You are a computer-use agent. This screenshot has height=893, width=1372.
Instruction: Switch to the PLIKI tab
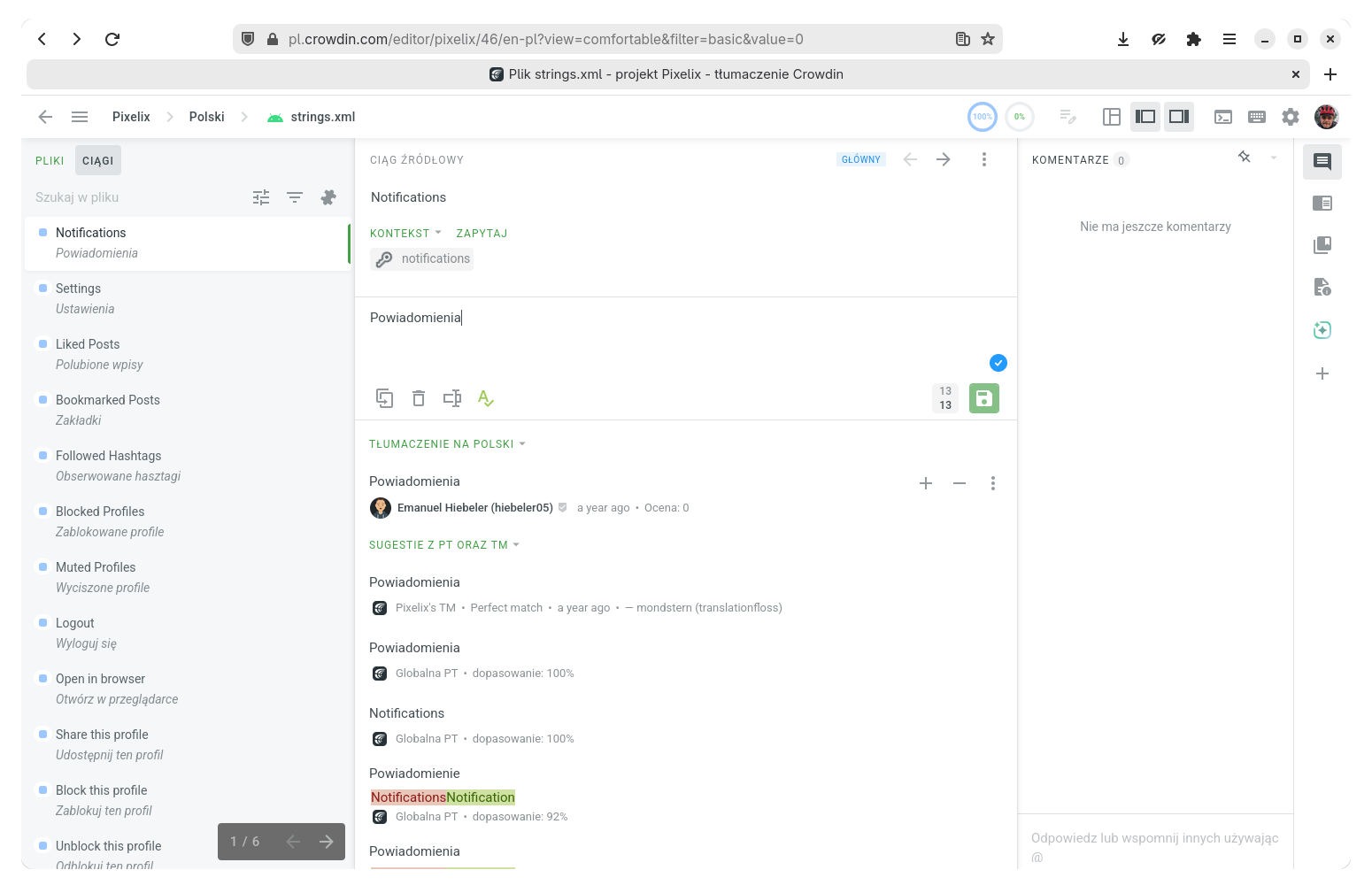pos(50,161)
